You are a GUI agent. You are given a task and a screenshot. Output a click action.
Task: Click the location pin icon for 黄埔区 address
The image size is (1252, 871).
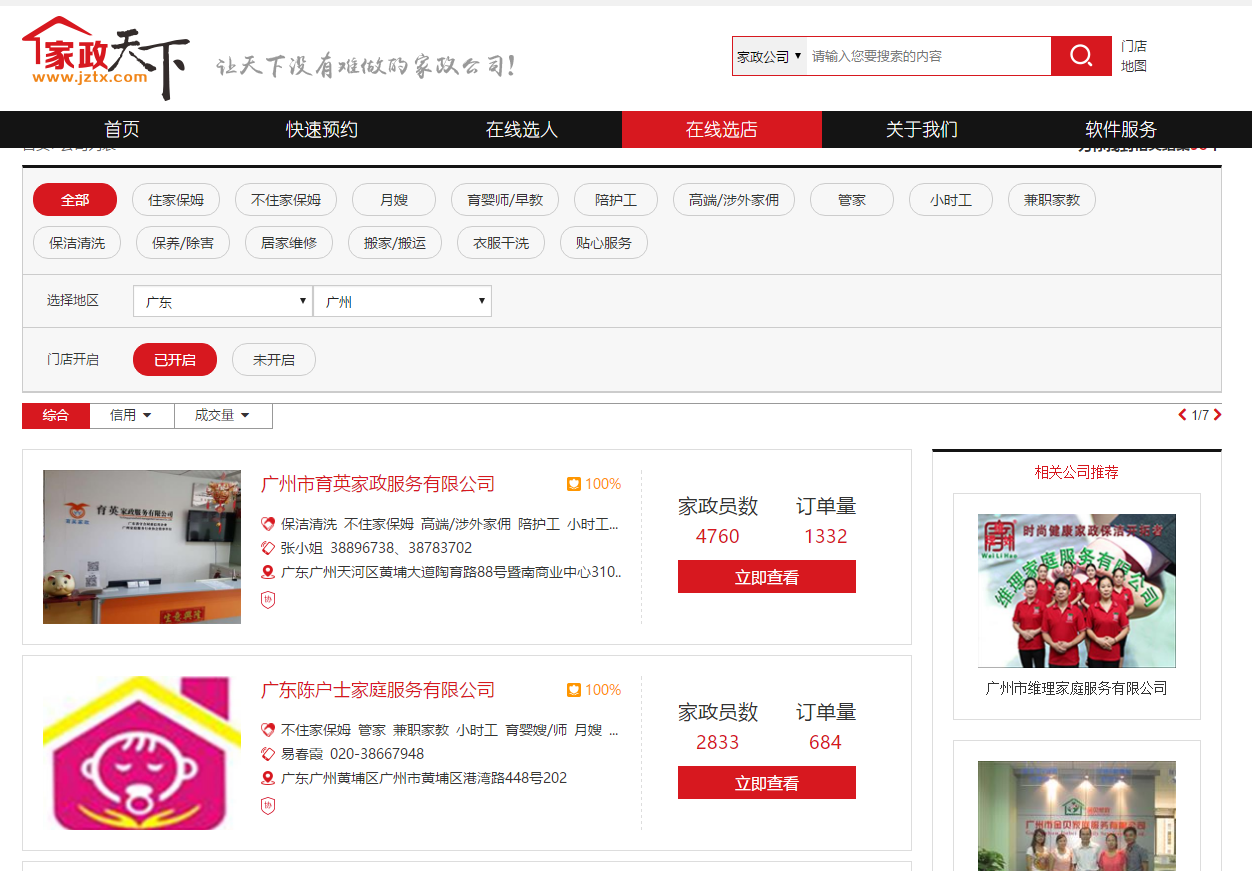click(267, 779)
